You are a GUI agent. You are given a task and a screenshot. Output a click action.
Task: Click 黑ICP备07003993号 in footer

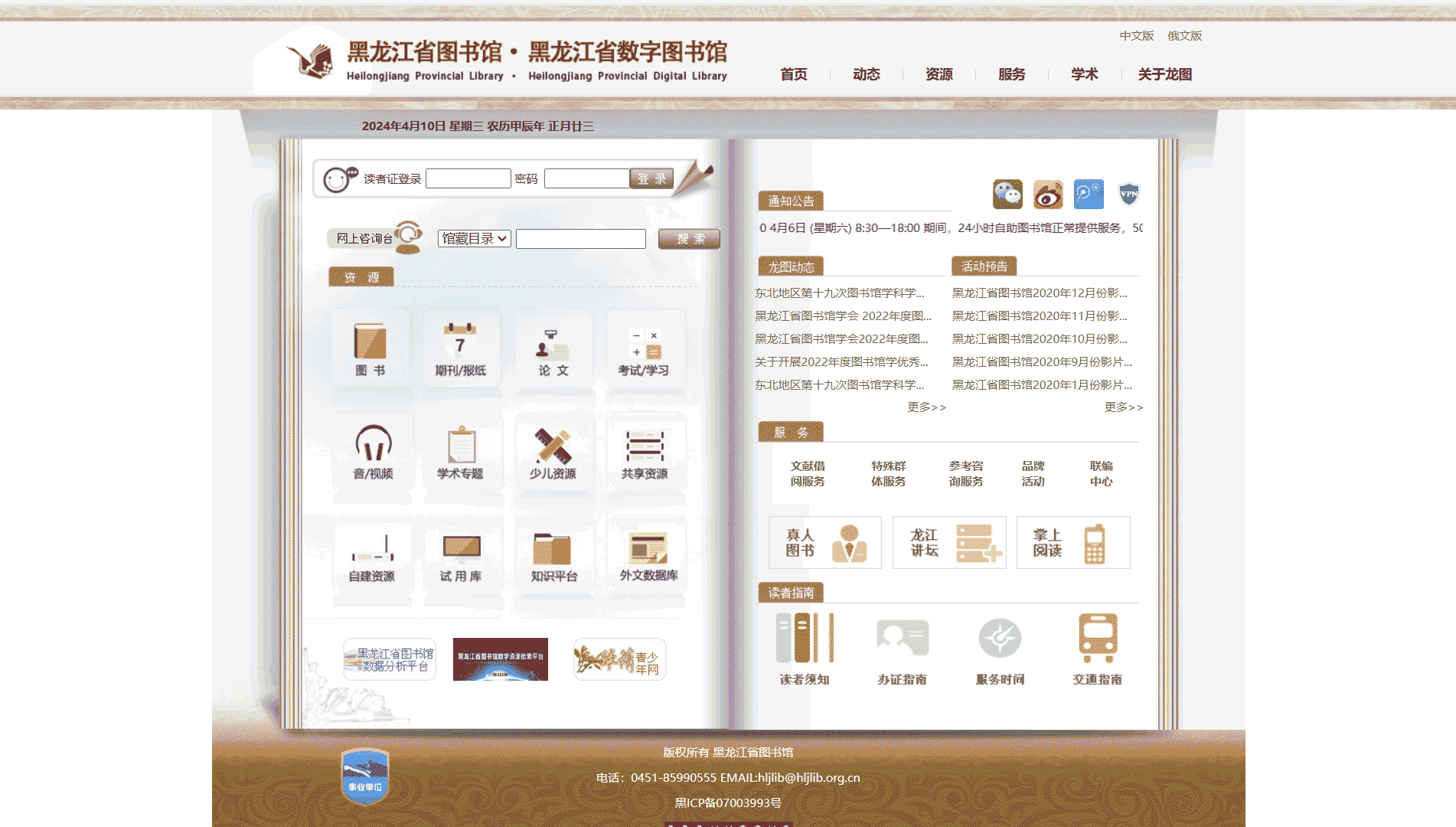click(728, 802)
